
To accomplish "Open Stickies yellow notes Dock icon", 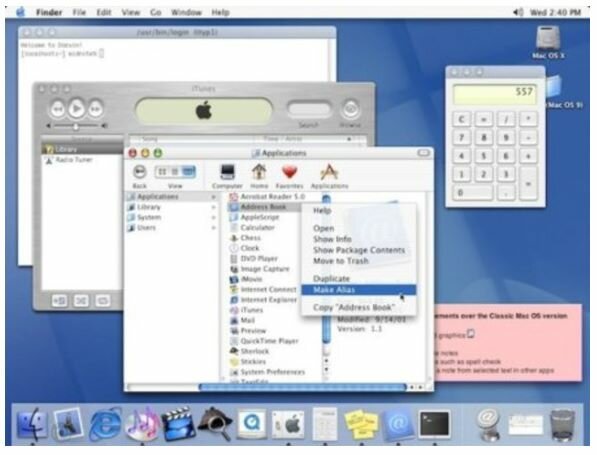I will pos(361,424).
